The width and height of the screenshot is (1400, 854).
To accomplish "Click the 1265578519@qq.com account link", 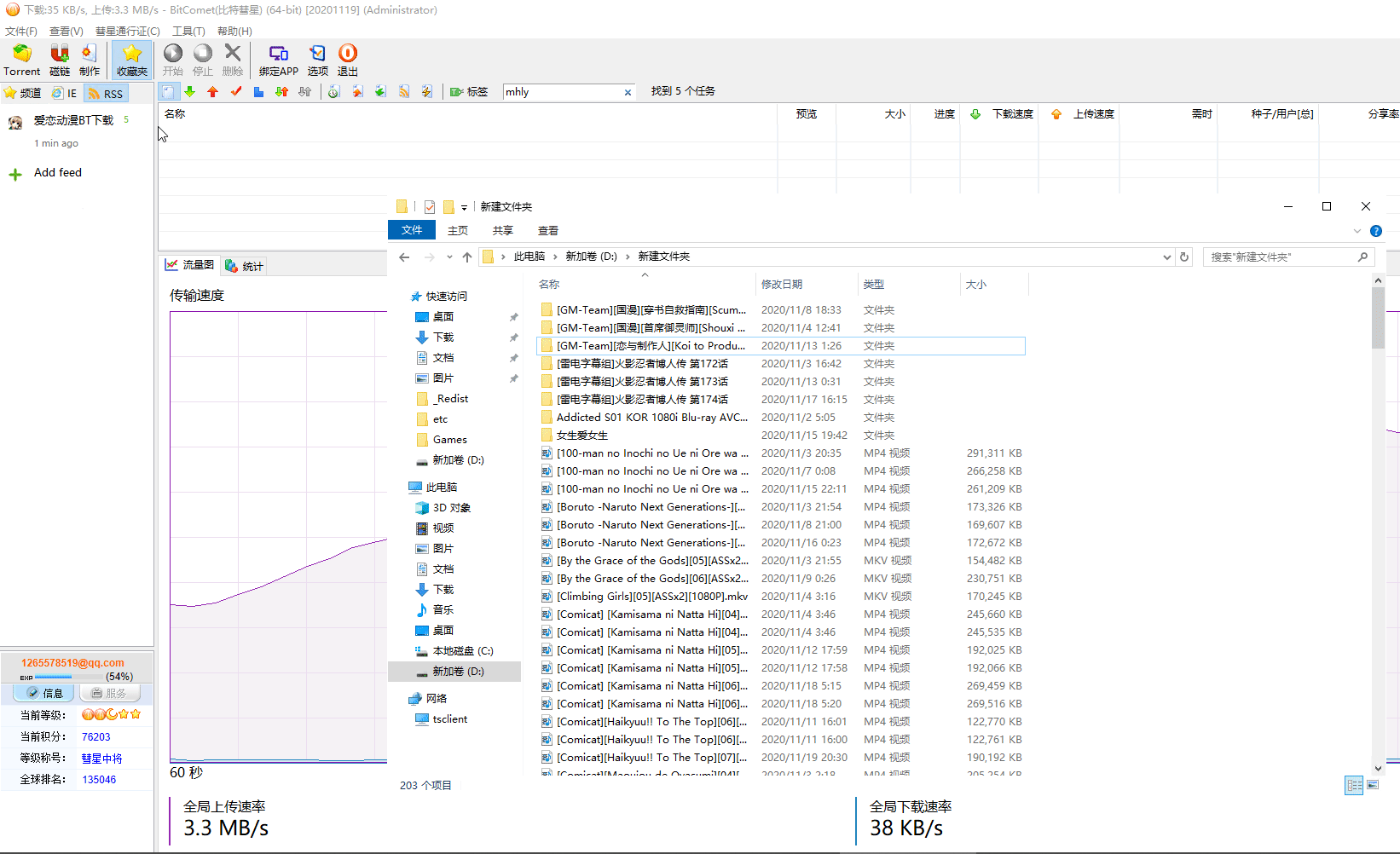I will pyautogui.click(x=72, y=662).
